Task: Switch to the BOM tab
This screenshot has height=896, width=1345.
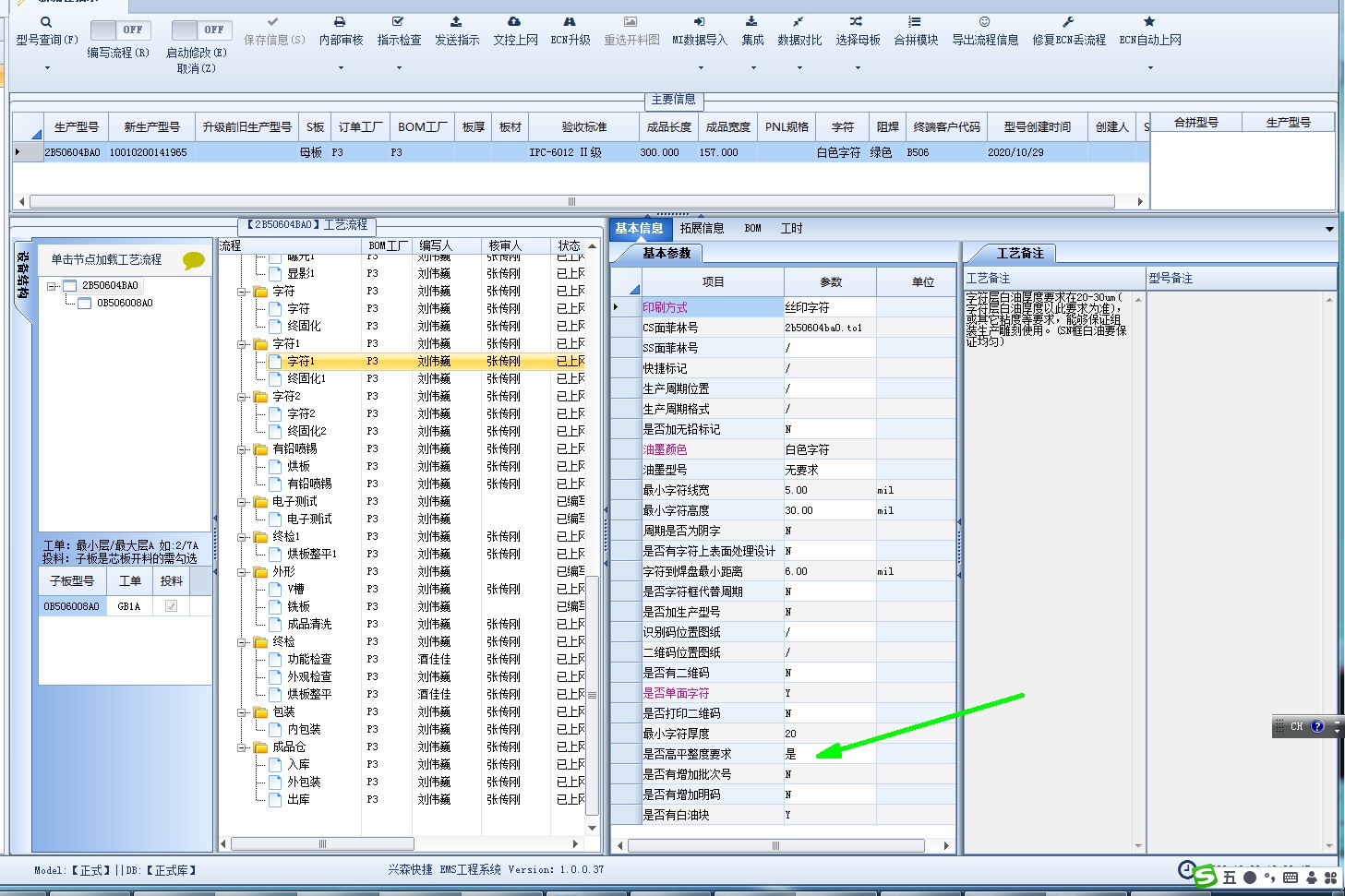Action: click(752, 228)
